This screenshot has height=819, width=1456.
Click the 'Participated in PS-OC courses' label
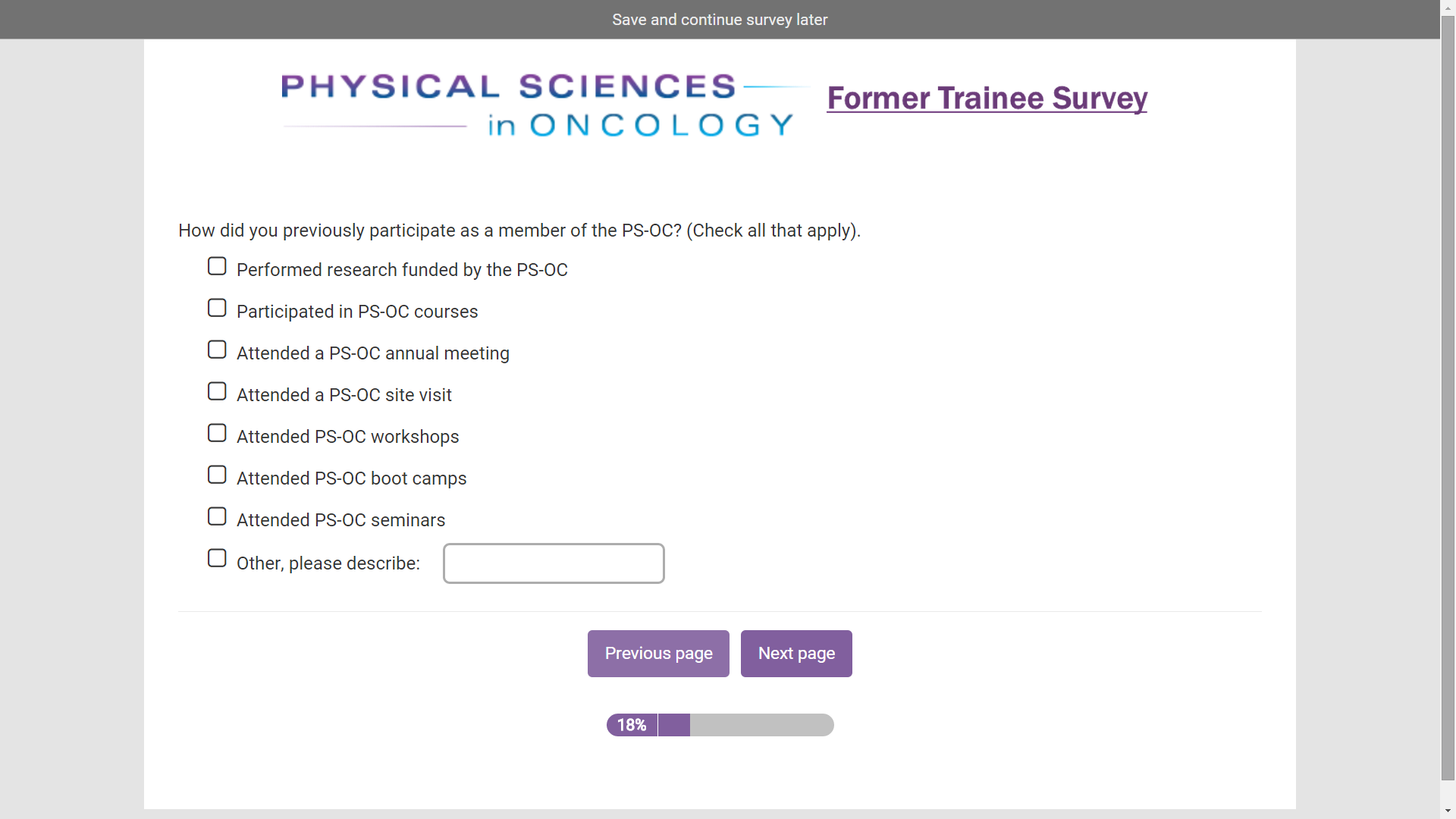[x=357, y=312]
